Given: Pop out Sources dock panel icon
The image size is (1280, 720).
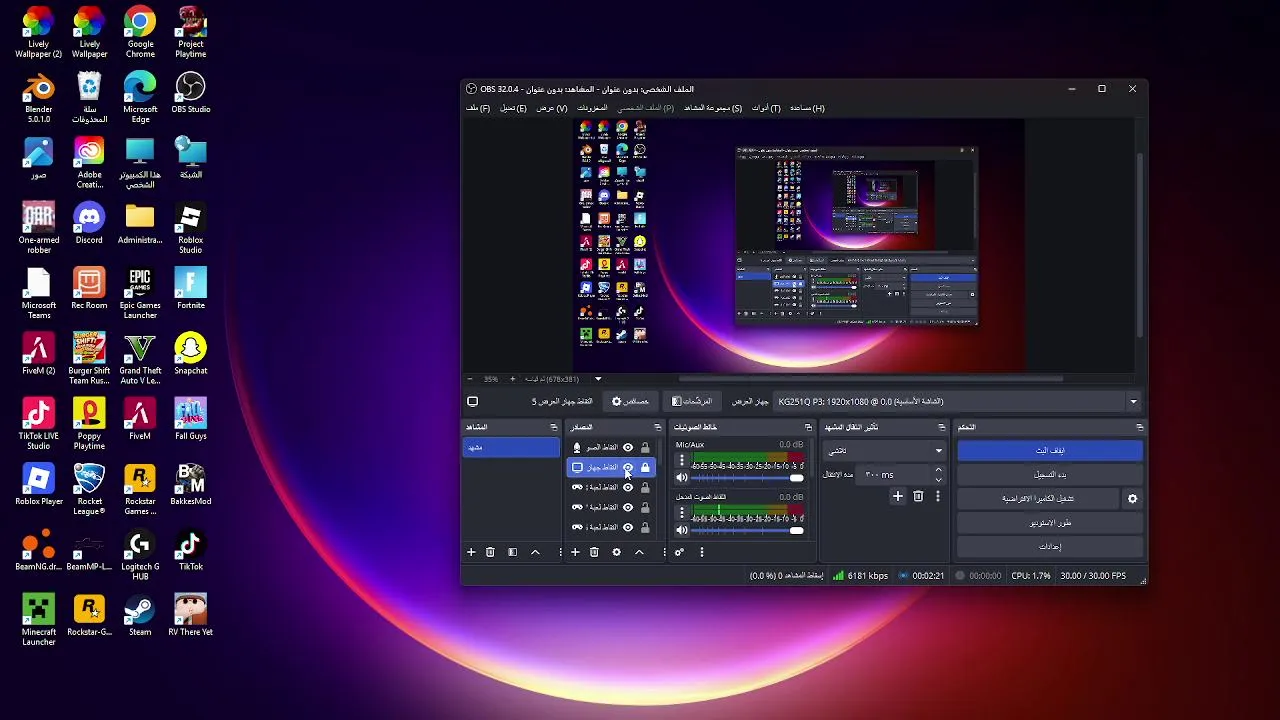Looking at the screenshot, I should tap(657, 427).
